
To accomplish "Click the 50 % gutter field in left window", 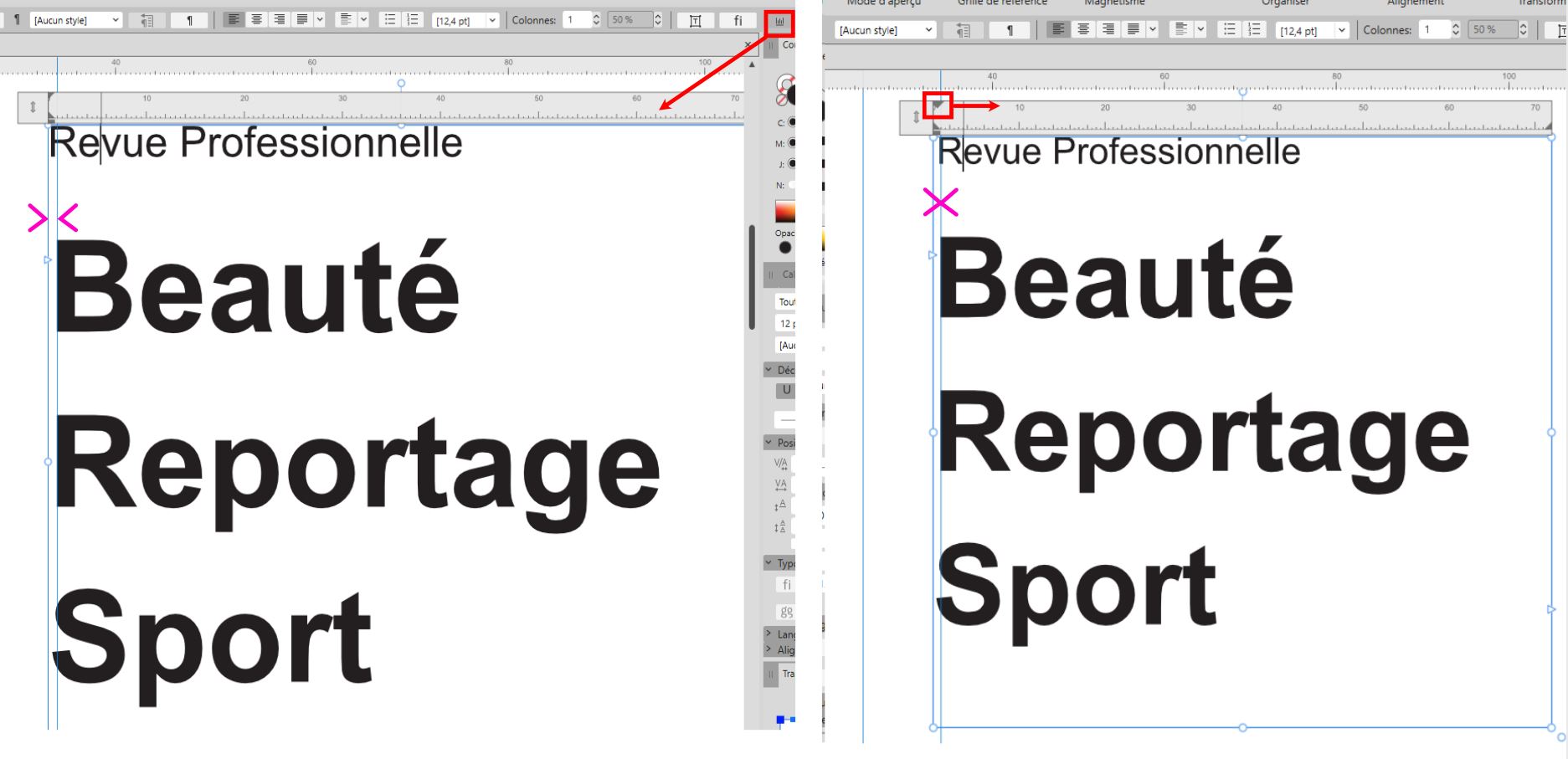I will coord(630,20).
